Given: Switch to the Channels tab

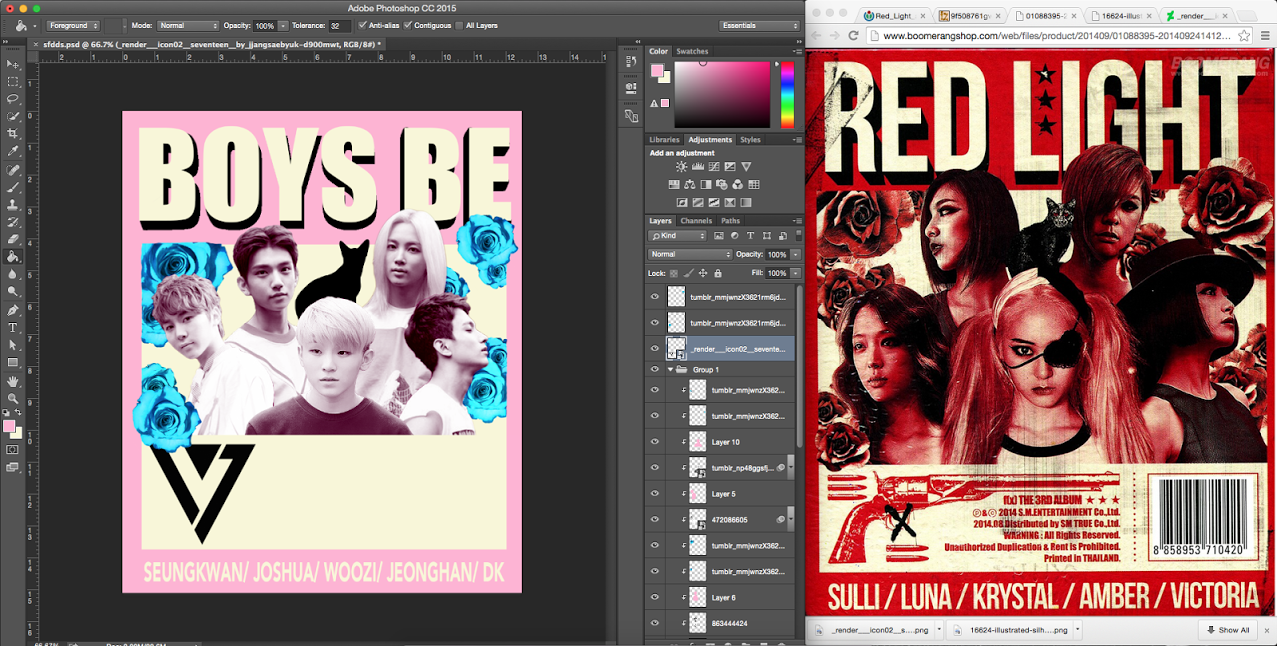Looking at the screenshot, I should pos(696,221).
